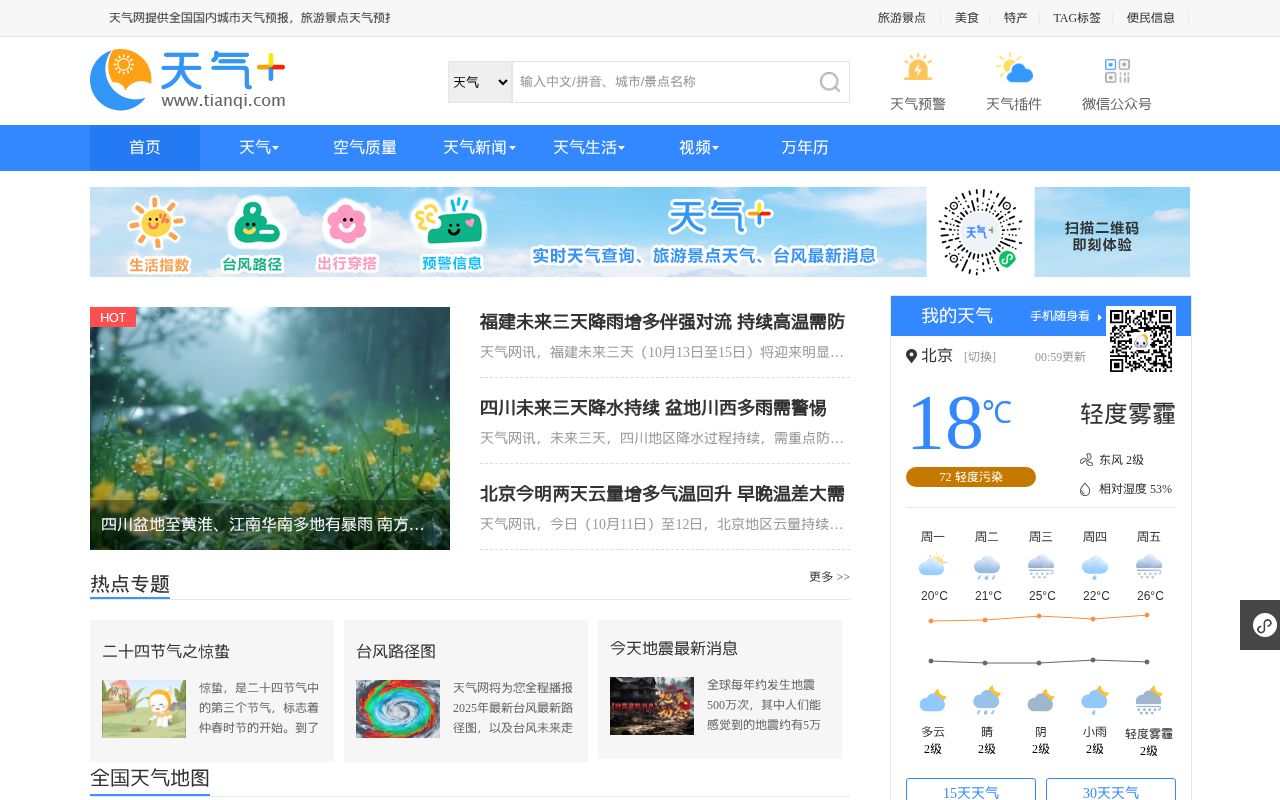
Task: Click the banner mini-program QR code
Action: pyautogui.click(x=980, y=232)
